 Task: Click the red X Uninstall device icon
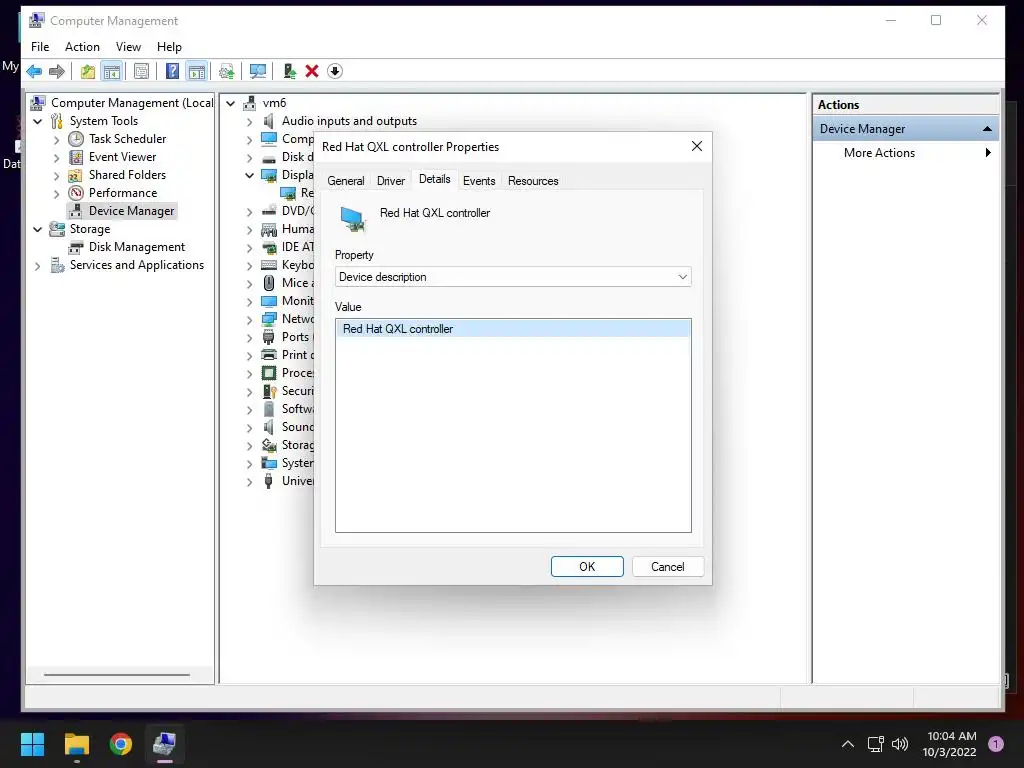[x=312, y=71]
